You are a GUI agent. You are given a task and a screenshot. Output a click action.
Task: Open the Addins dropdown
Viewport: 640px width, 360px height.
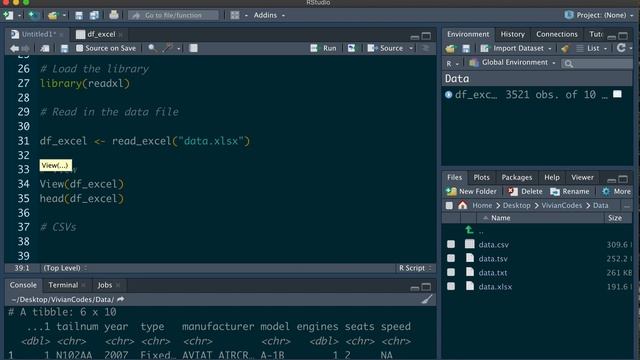click(x=269, y=15)
